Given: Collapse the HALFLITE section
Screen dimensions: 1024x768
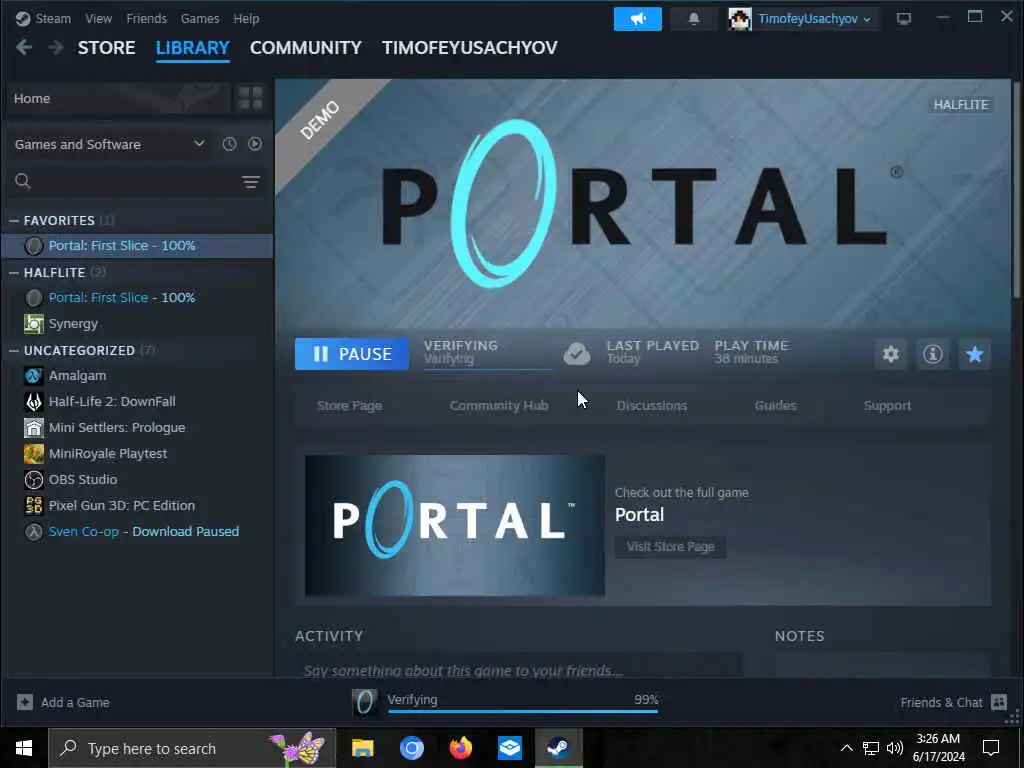Looking at the screenshot, I should pos(14,272).
